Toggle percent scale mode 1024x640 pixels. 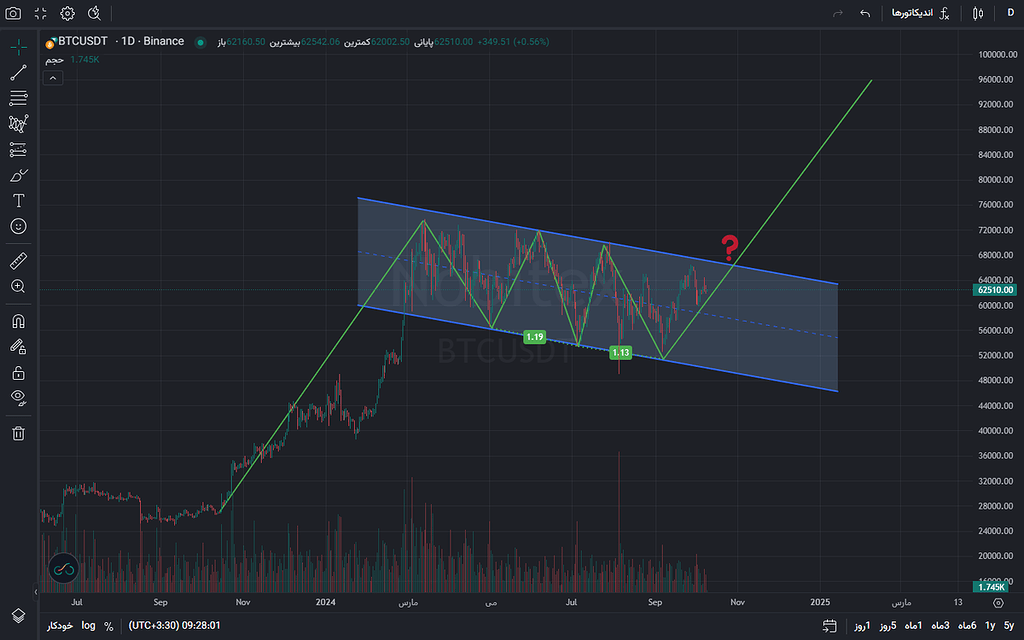point(108,626)
